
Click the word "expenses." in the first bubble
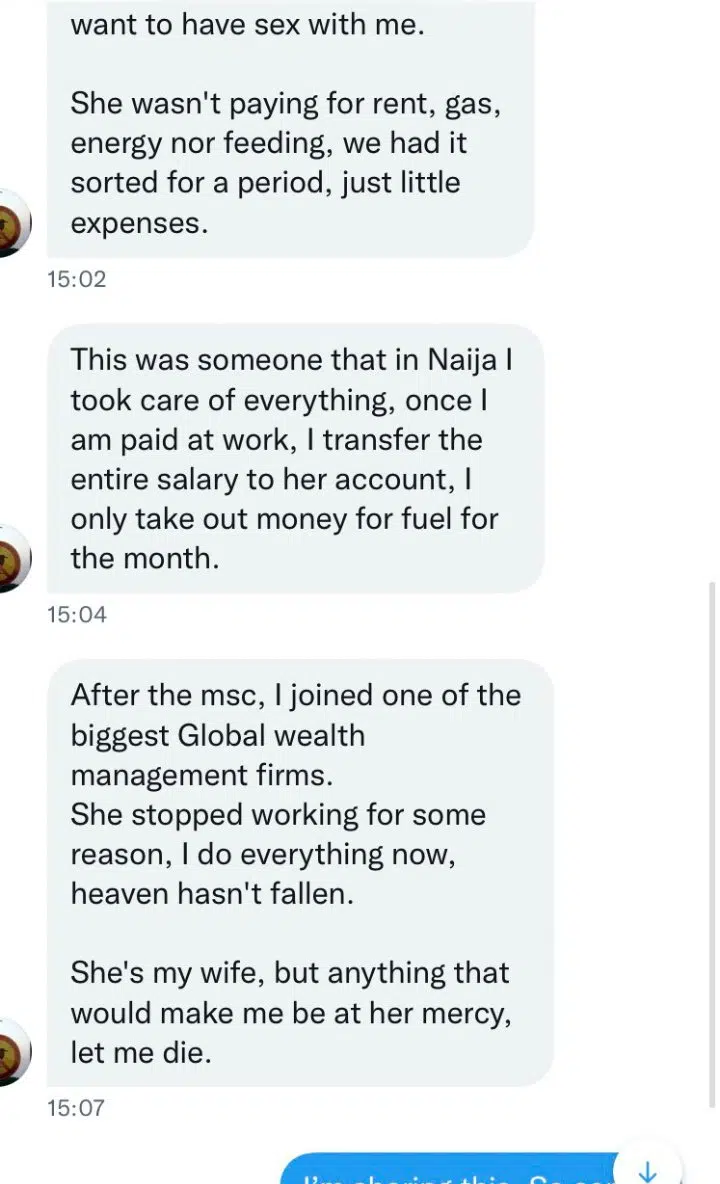(139, 223)
